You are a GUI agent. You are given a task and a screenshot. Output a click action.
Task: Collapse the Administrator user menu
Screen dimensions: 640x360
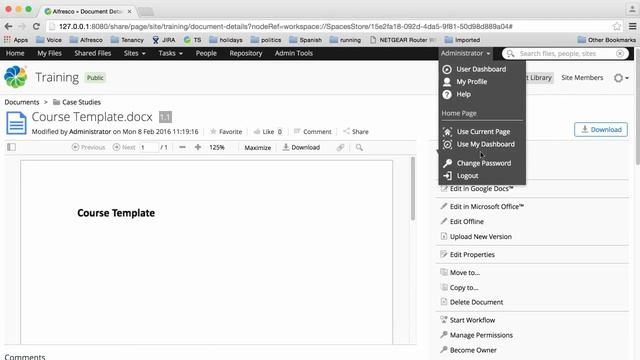[465, 53]
